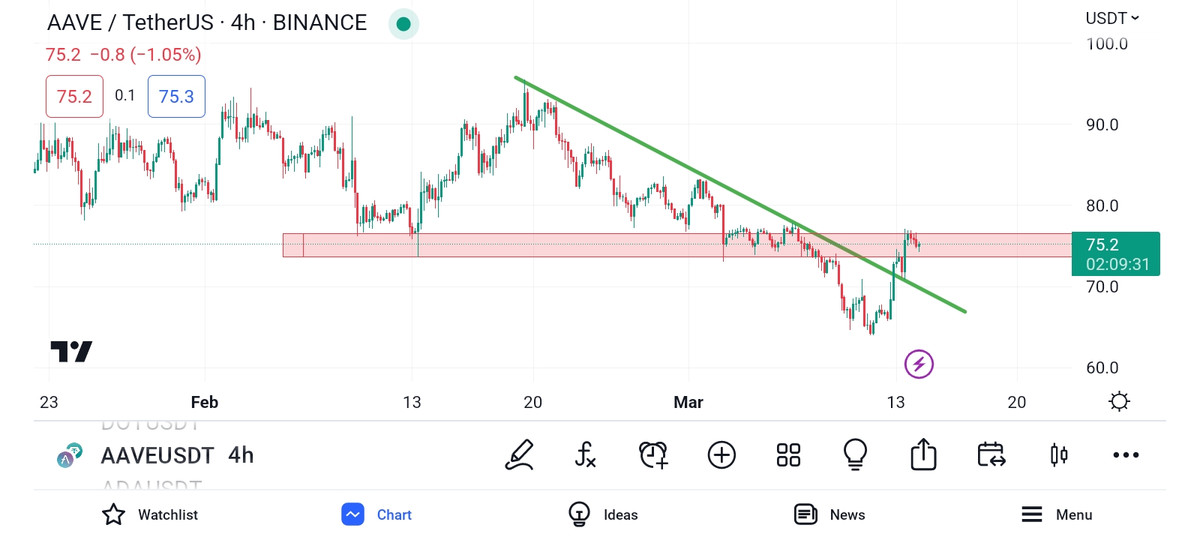Click the blue 75.3 buy price button
Screen dimensions: 1200x540
coord(176,96)
